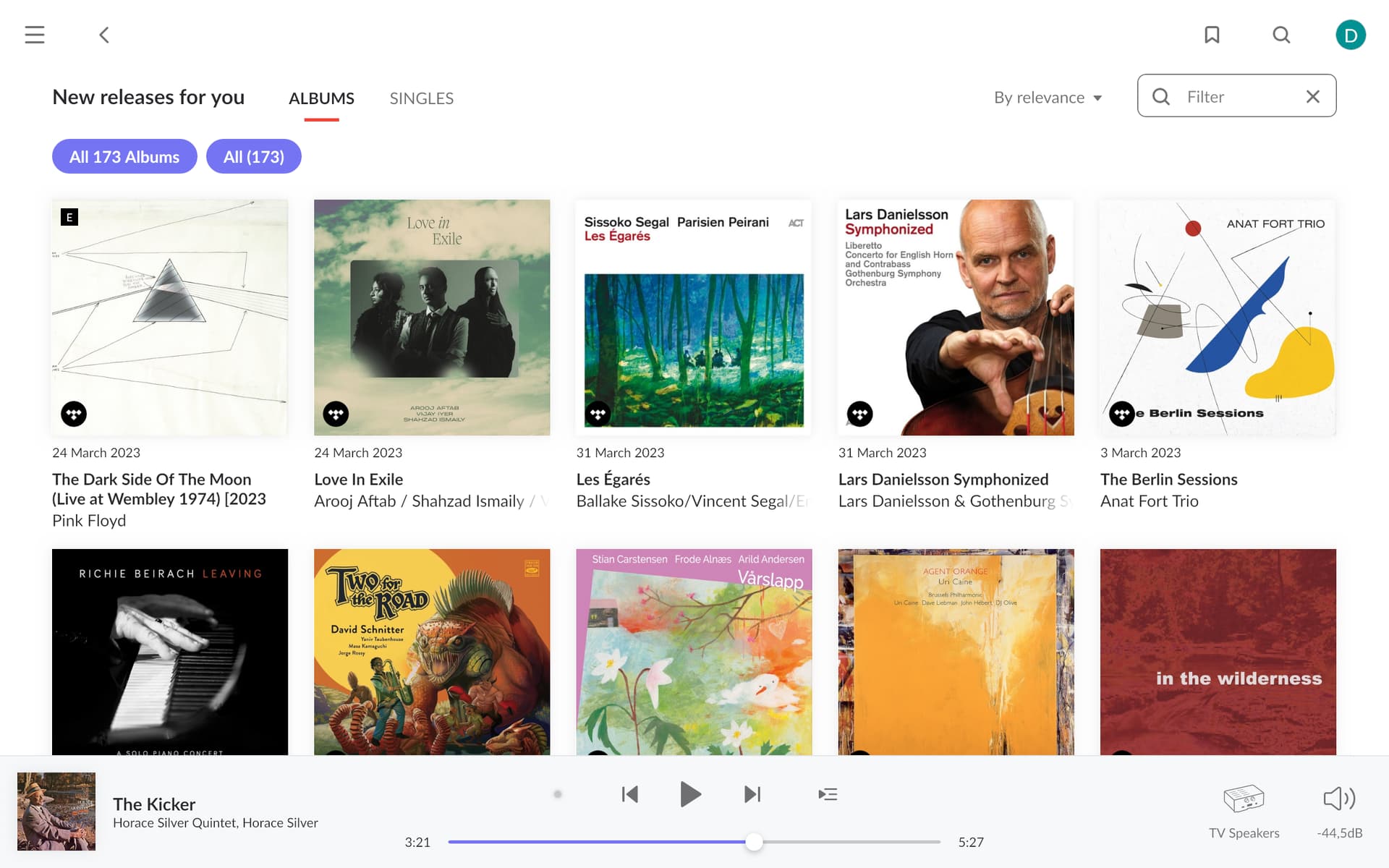The width and height of the screenshot is (1389, 868).
Task: Open the hamburger navigation menu
Action: 35,35
